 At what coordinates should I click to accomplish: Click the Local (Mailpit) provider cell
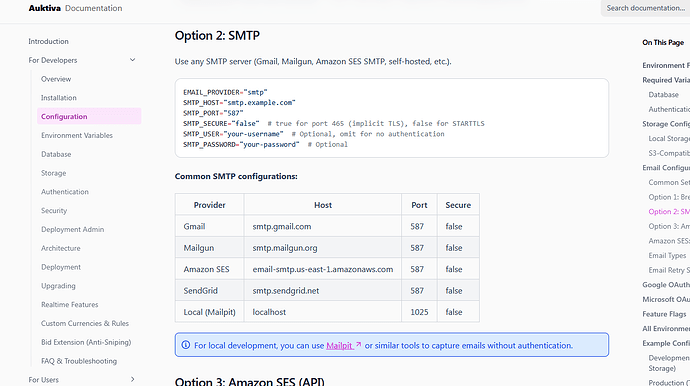coord(209,312)
